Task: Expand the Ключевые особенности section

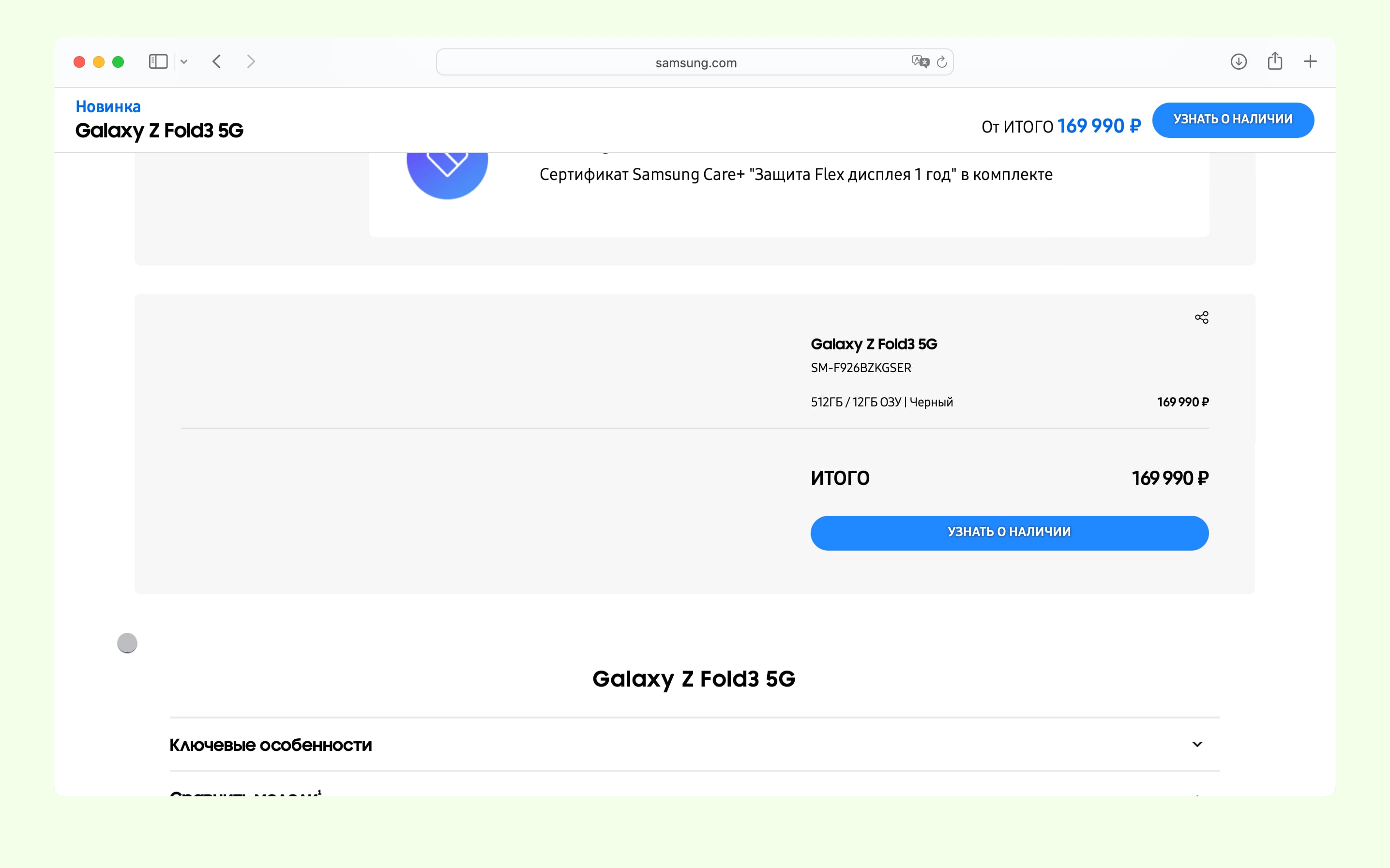Action: pyautogui.click(x=695, y=745)
